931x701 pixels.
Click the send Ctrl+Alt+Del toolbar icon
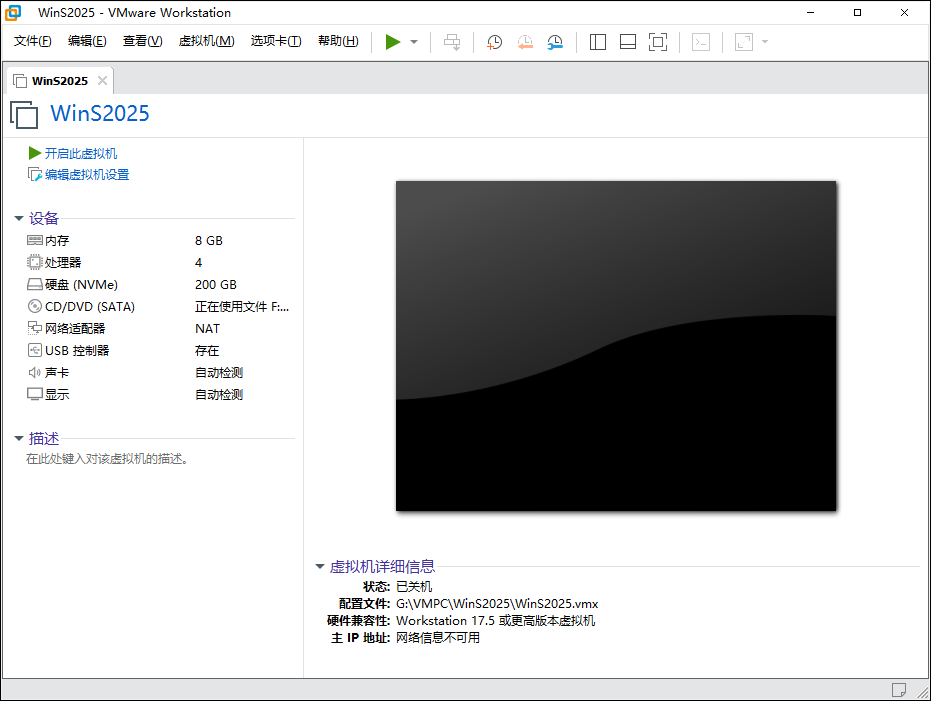[x=452, y=42]
